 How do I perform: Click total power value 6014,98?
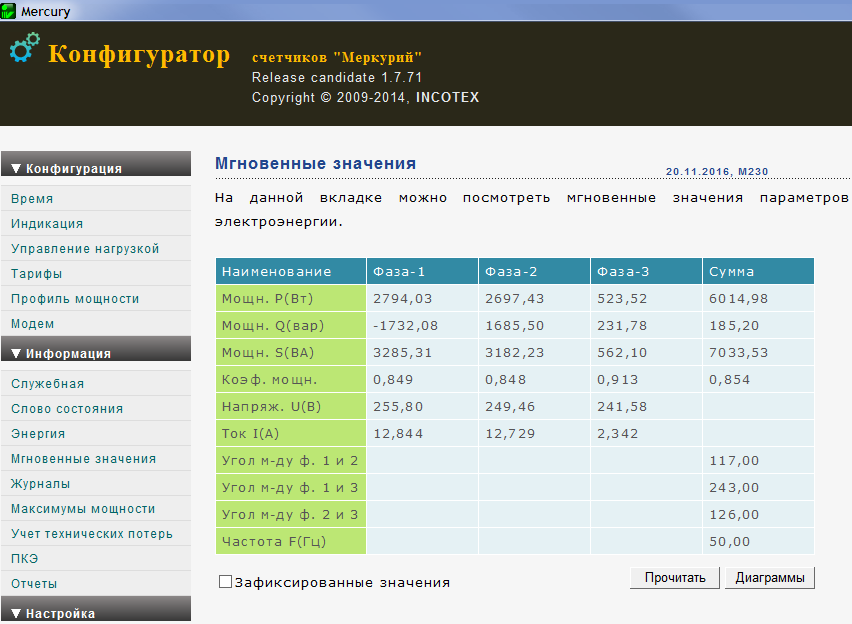[759, 298]
